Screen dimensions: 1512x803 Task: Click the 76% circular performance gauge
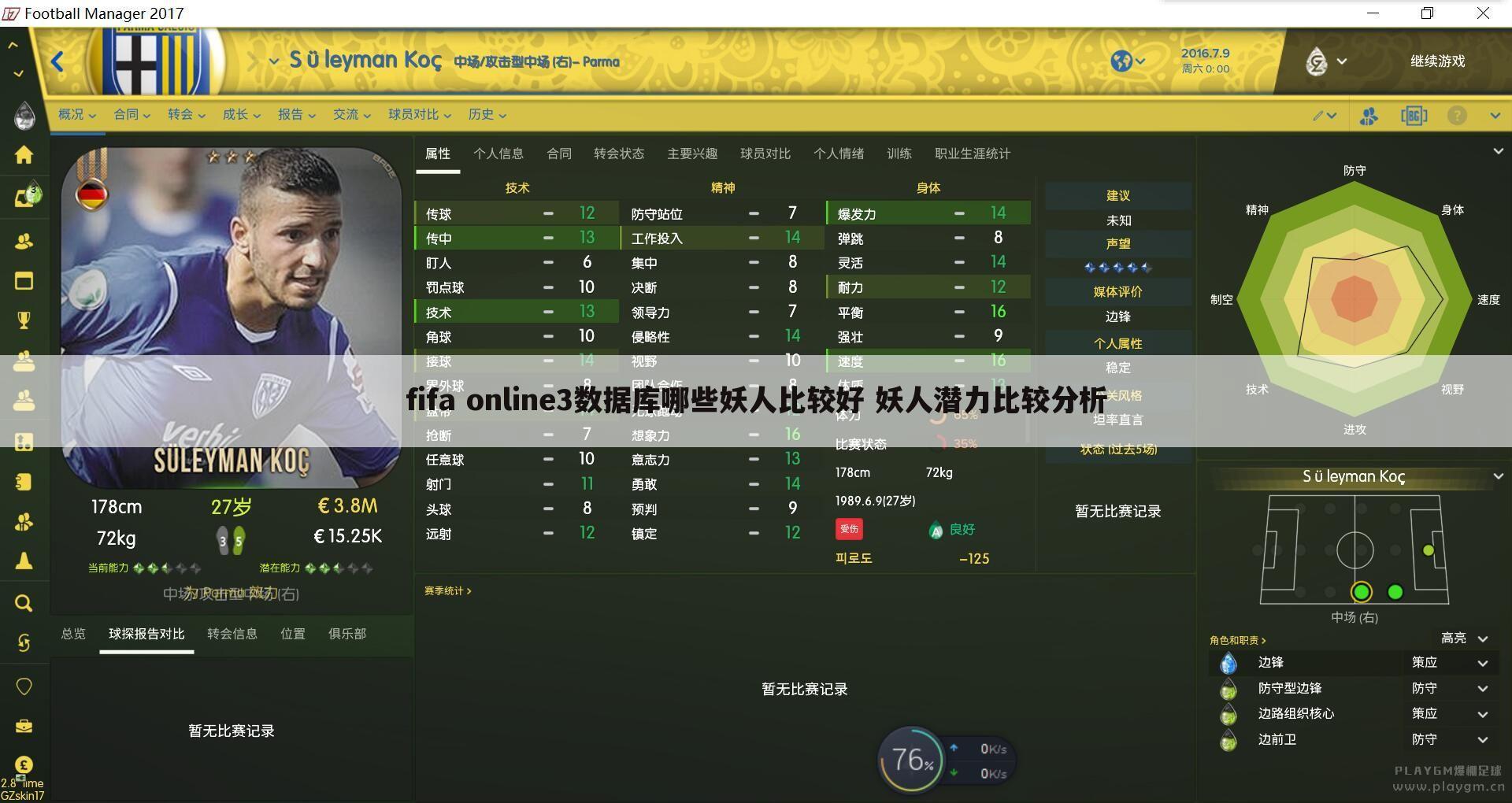pos(911,760)
